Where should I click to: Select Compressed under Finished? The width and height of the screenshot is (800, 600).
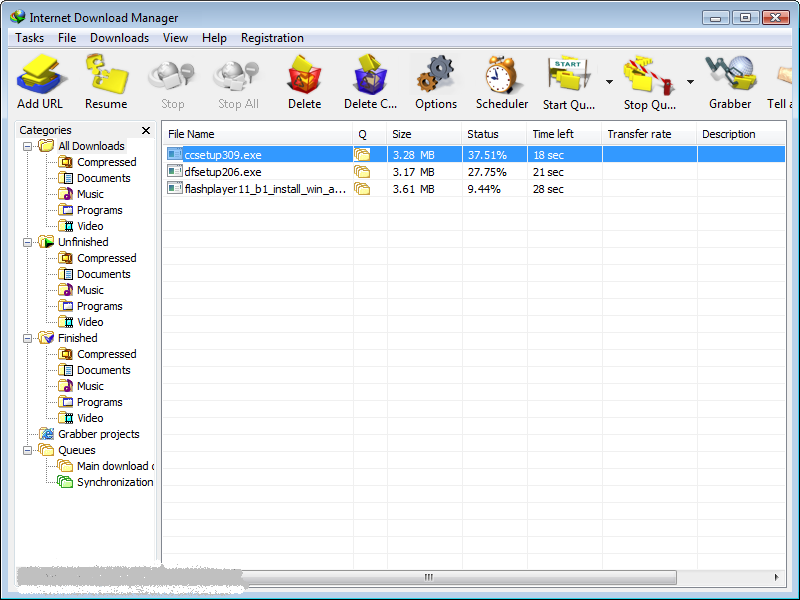107,354
